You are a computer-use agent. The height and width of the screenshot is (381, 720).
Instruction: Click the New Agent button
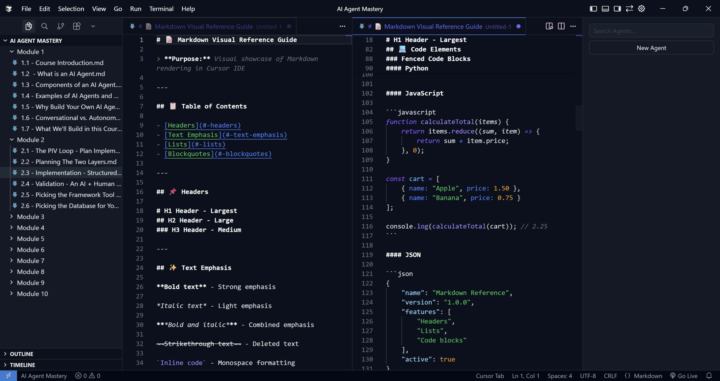651,48
